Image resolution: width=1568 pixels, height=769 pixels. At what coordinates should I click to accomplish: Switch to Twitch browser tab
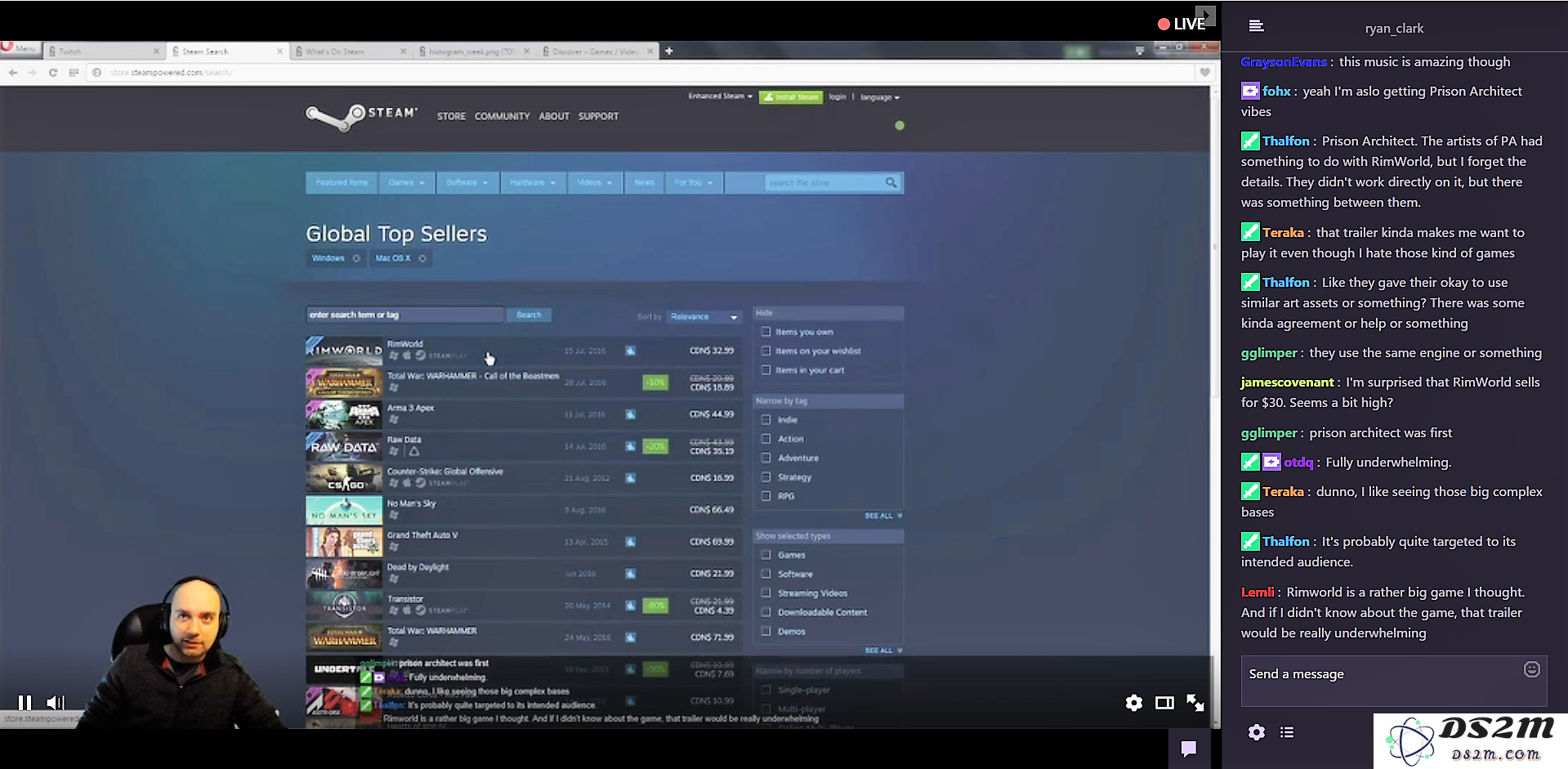104,51
